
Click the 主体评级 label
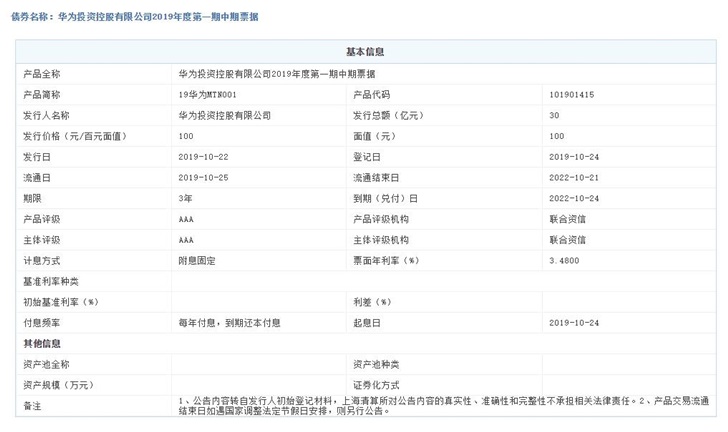click(42, 240)
